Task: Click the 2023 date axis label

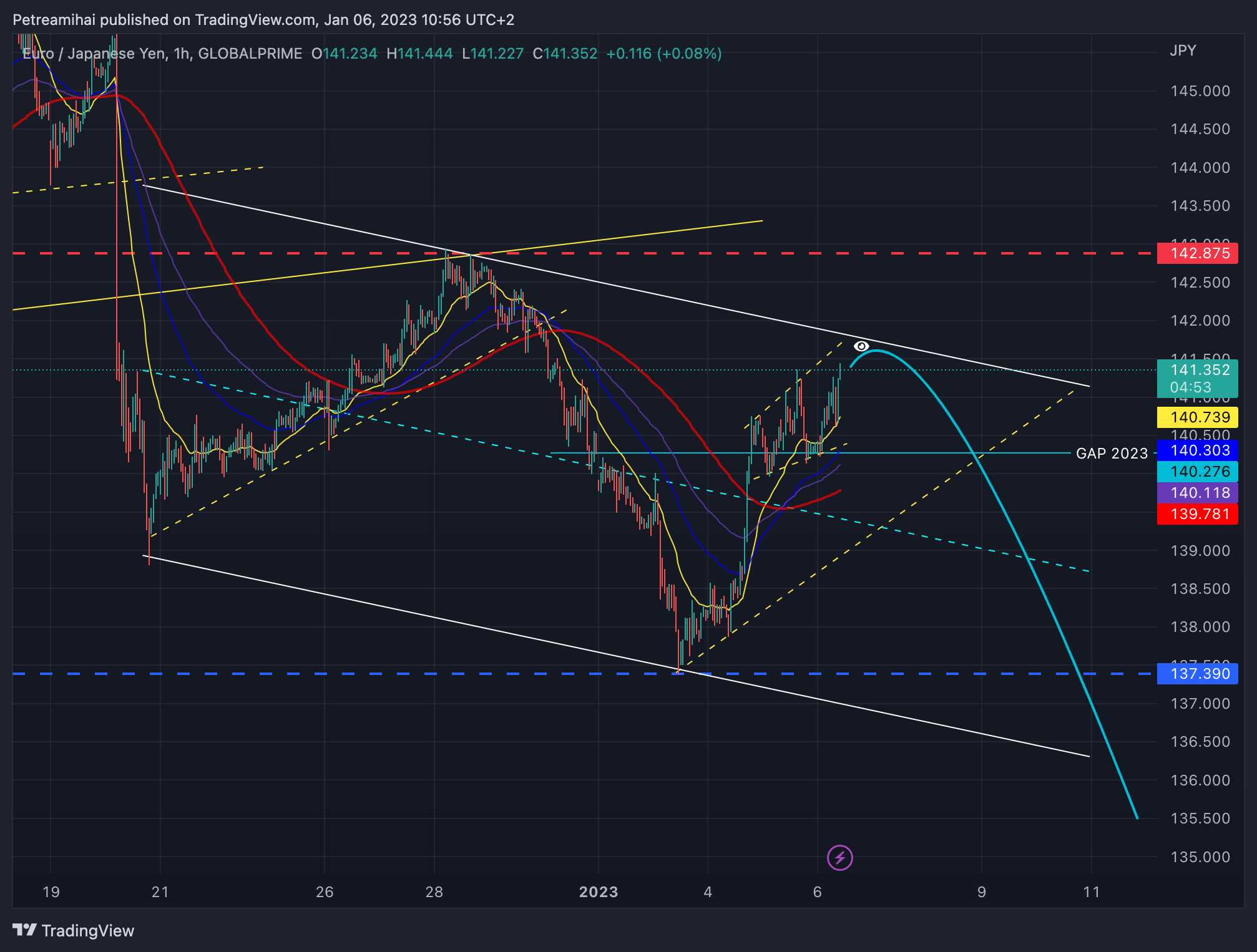Action: [599, 892]
